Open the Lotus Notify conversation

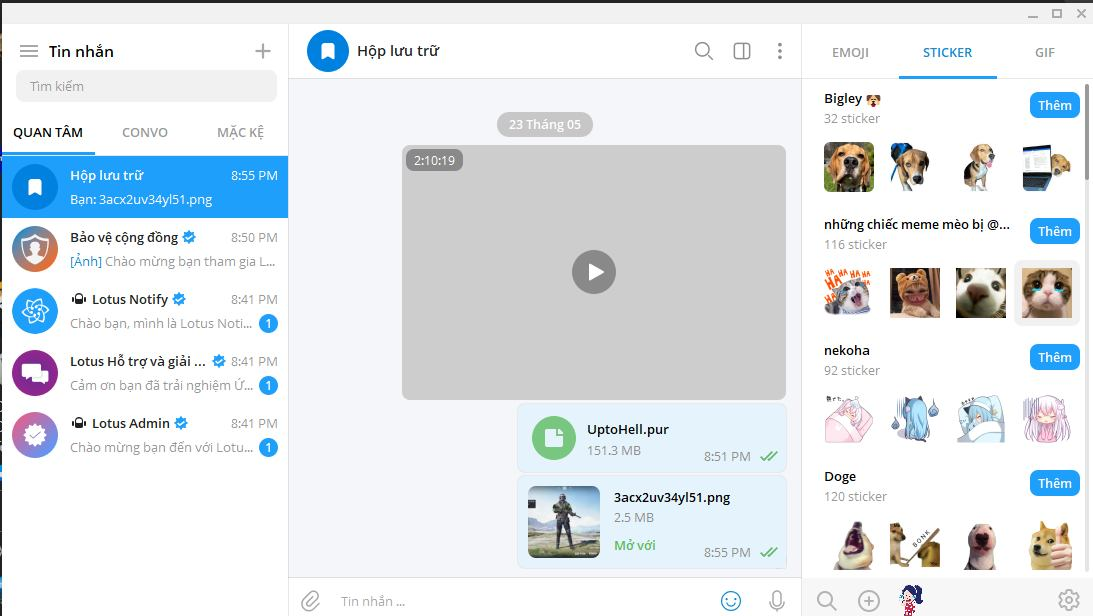click(145, 311)
